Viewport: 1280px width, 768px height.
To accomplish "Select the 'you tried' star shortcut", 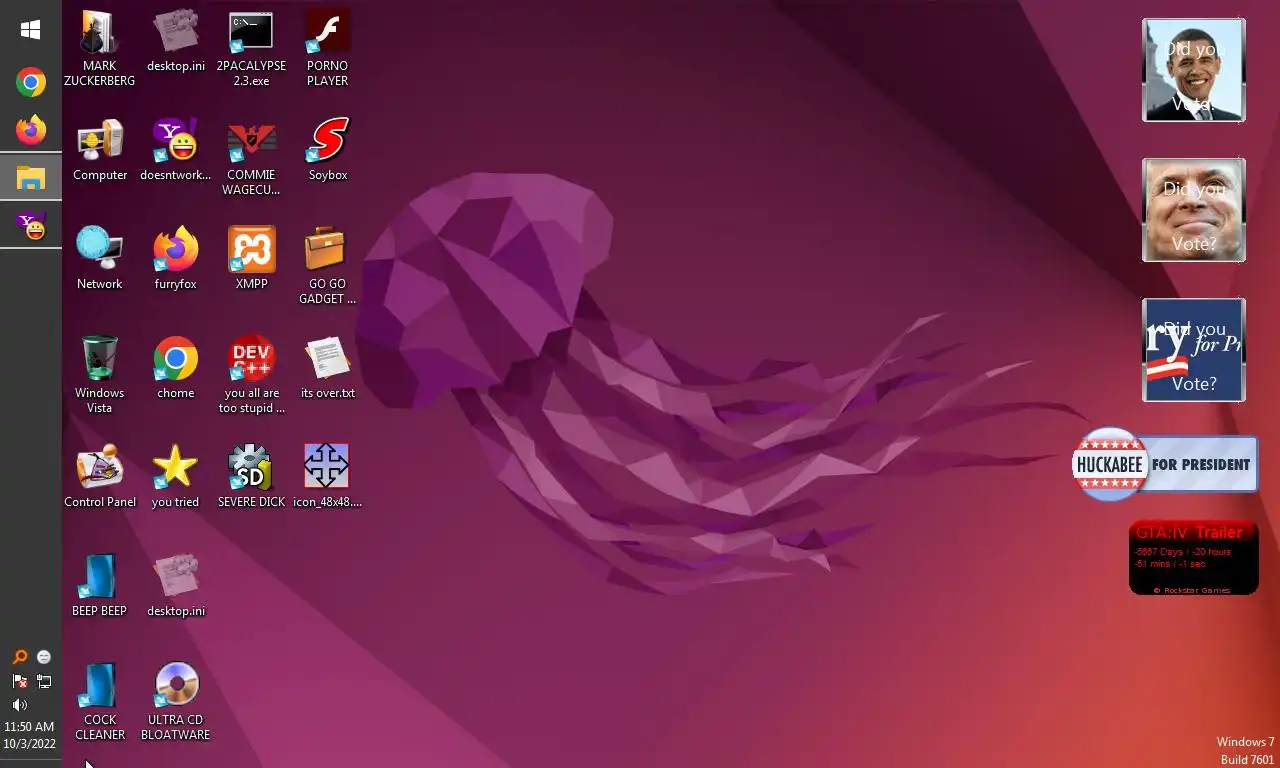I will pyautogui.click(x=176, y=477).
